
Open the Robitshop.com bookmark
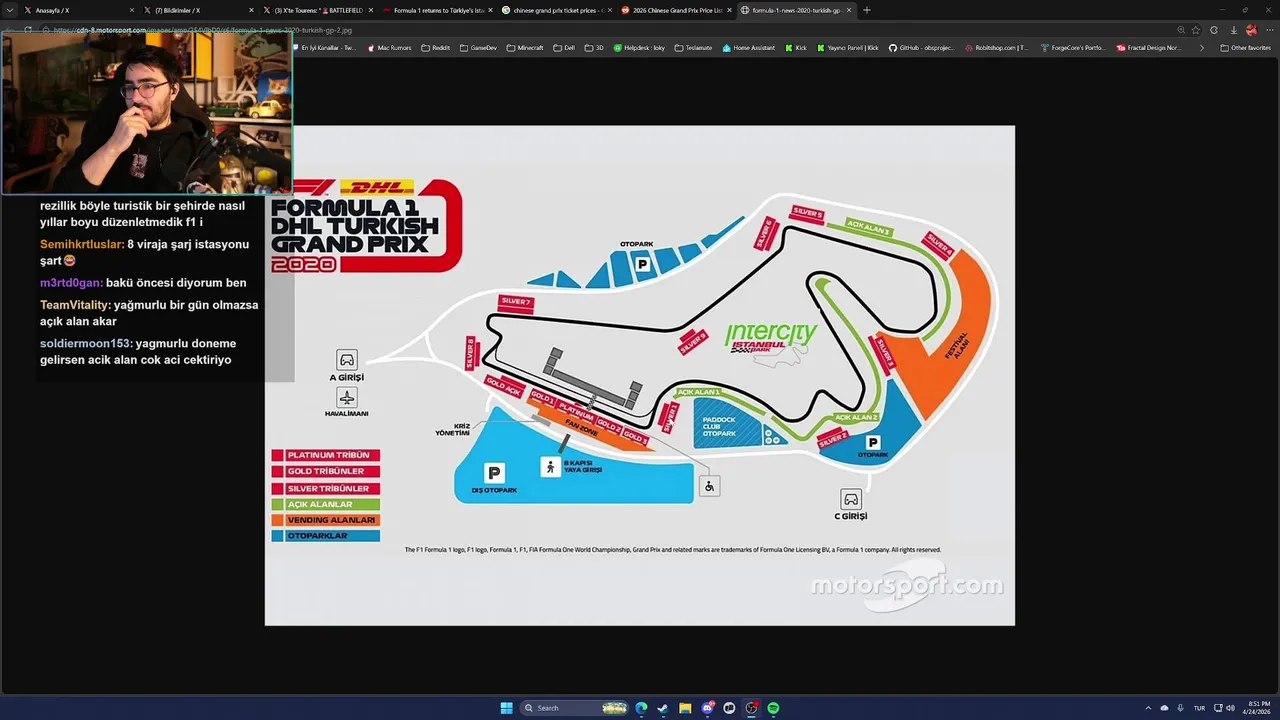pos(996,48)
